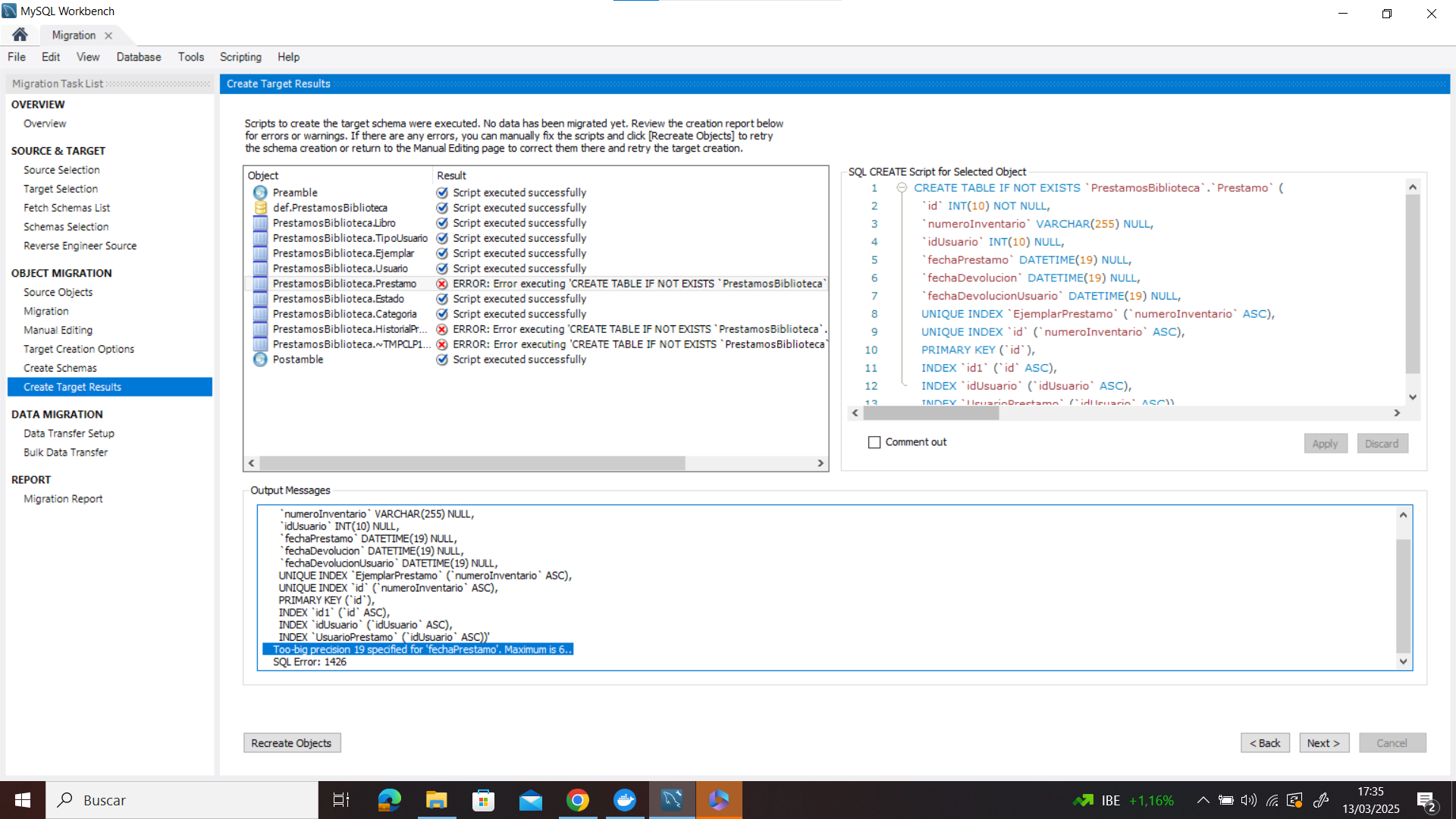
Task: Click the Home icon in the top toolbar
Action: click(x=19, y=34)
